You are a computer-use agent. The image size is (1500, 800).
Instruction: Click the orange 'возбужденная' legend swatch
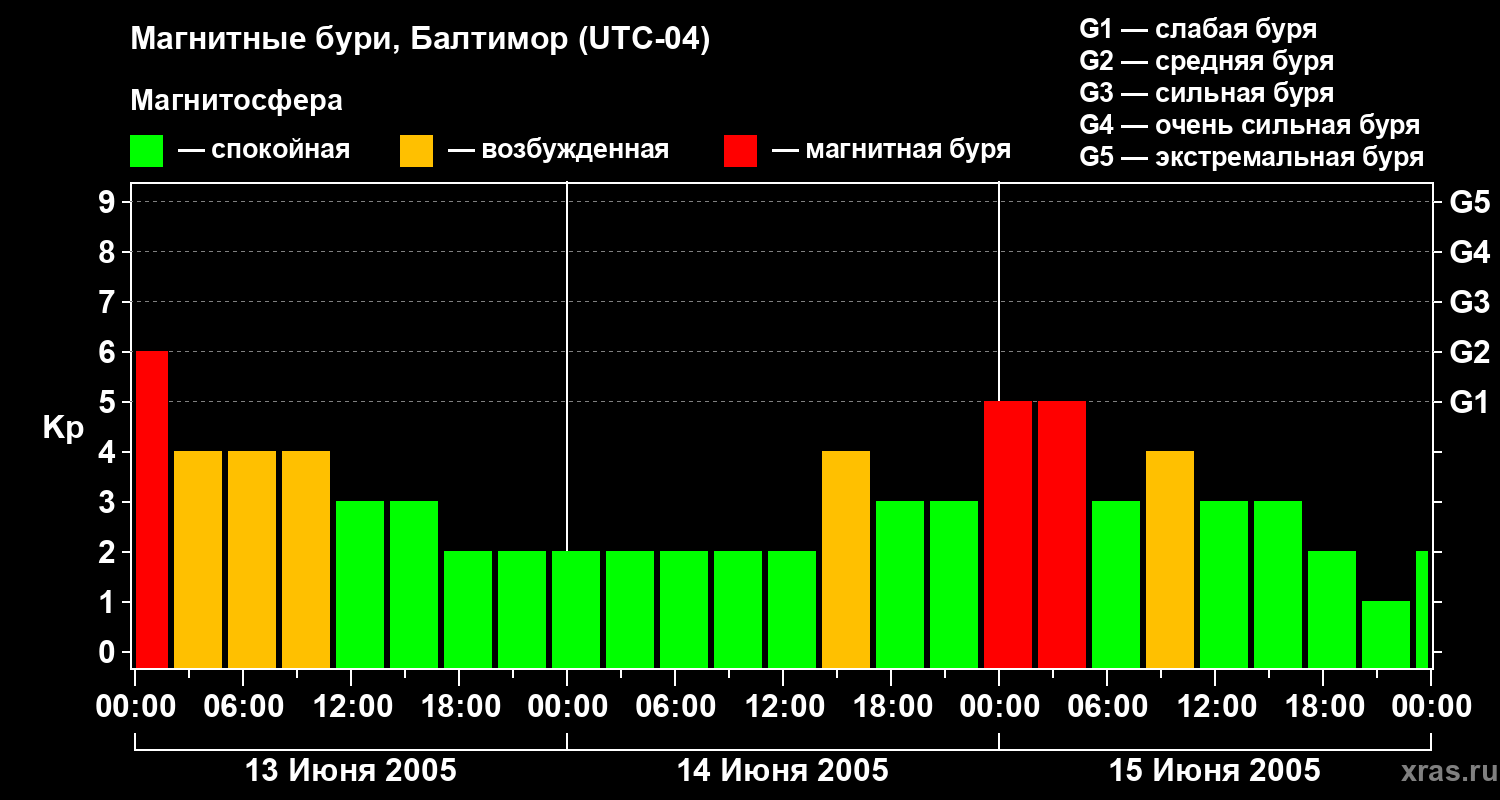(x=416, y=151)
